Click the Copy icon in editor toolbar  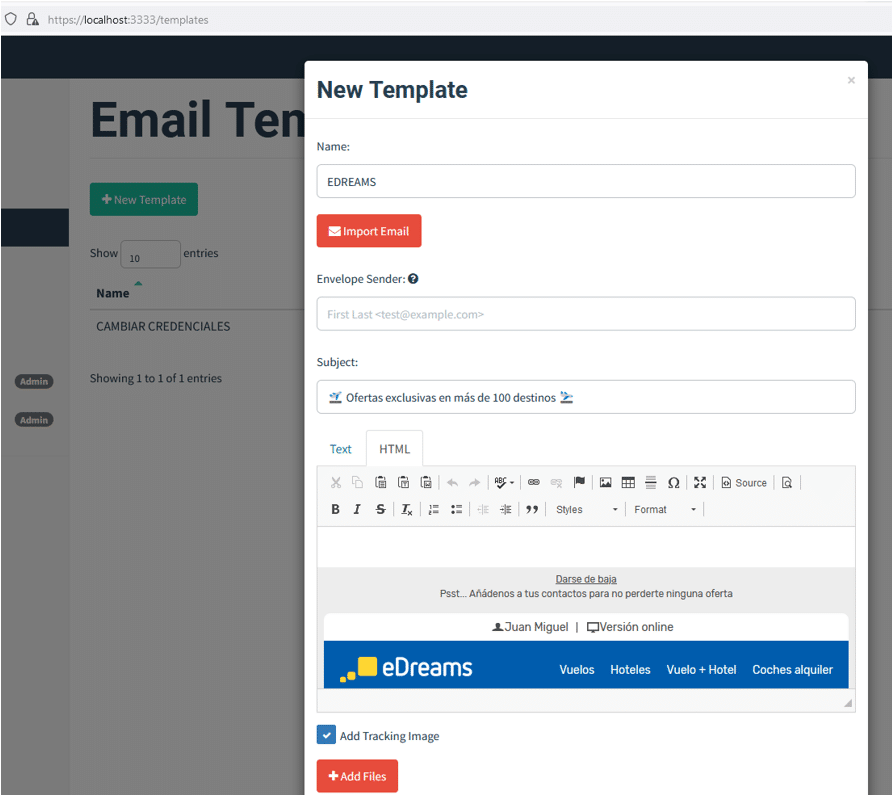click(357, 482)
